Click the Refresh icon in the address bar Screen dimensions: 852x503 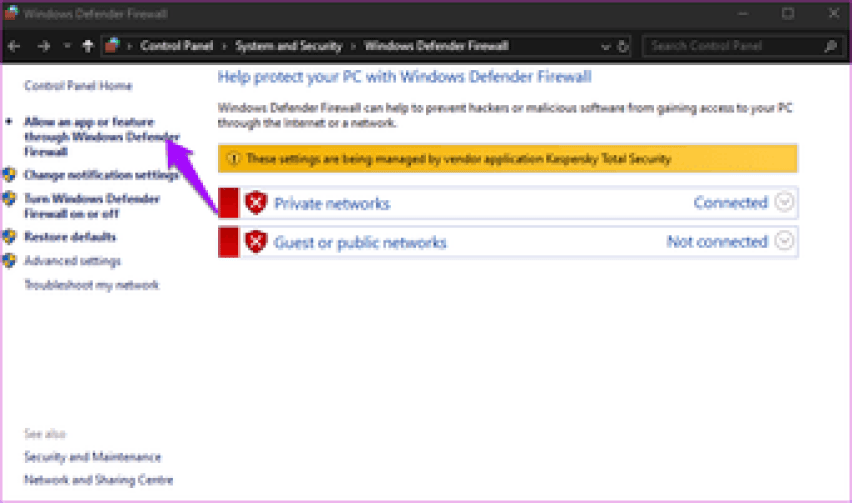(x=624, y=46)
